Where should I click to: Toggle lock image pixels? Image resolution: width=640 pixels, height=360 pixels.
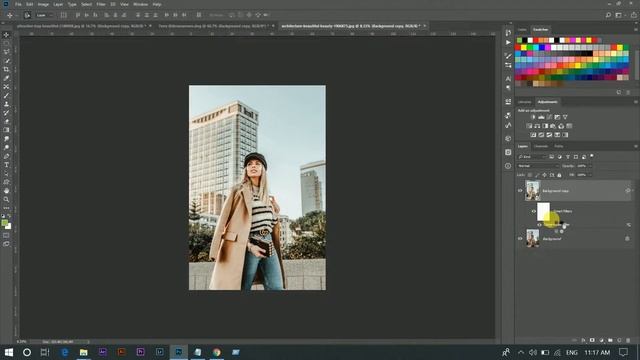click(537, 175)
